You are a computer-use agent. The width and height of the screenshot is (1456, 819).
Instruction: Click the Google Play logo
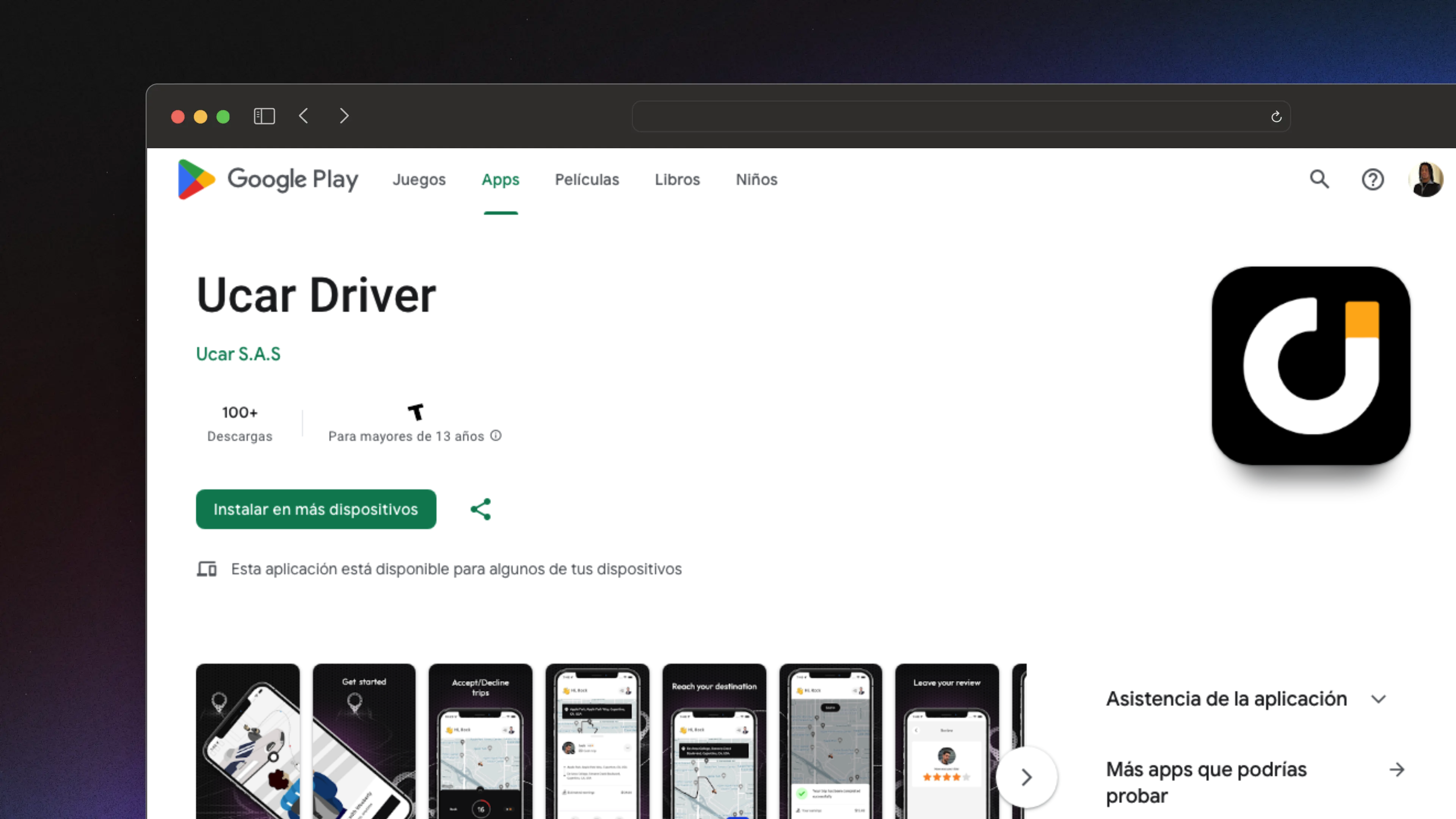click(x=268, y=179)
